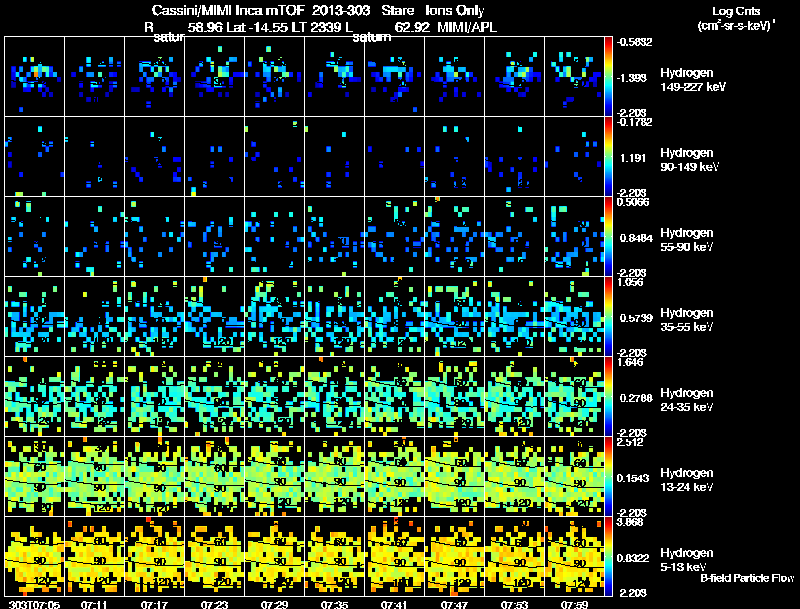Open the 13-24 keV panel above 07:47
Screen dimensions: 800x609
pos(454,477)
